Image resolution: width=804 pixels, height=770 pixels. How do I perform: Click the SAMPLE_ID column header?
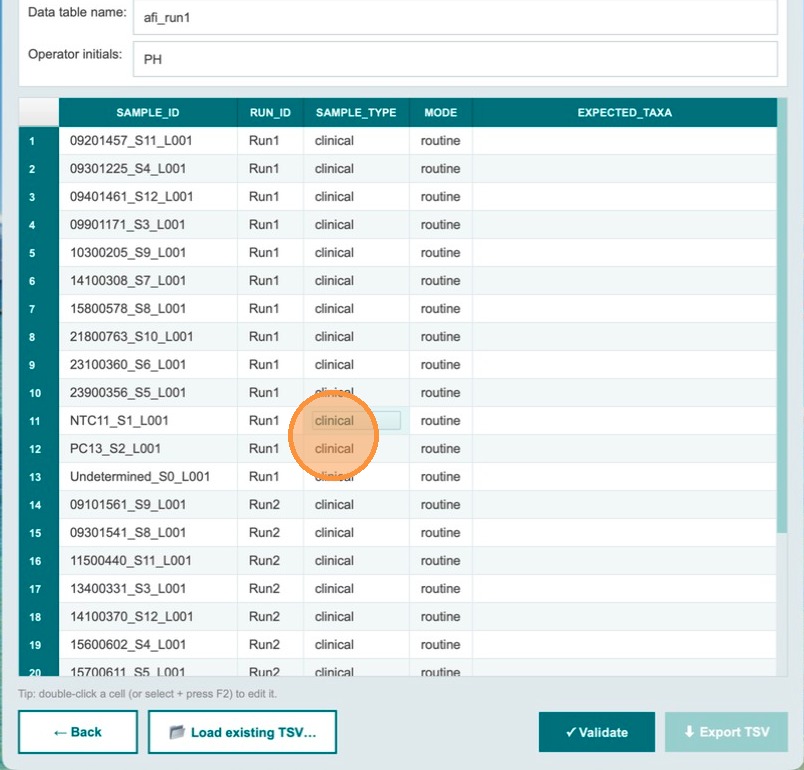(x=148, y=113)
